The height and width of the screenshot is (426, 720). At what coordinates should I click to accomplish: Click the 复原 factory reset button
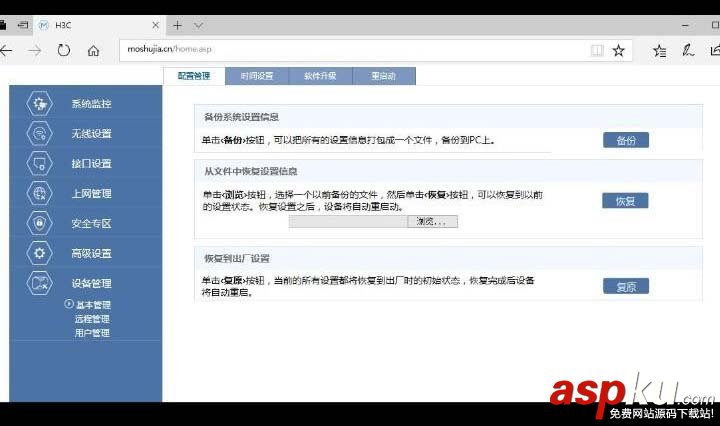click(626, 286)
